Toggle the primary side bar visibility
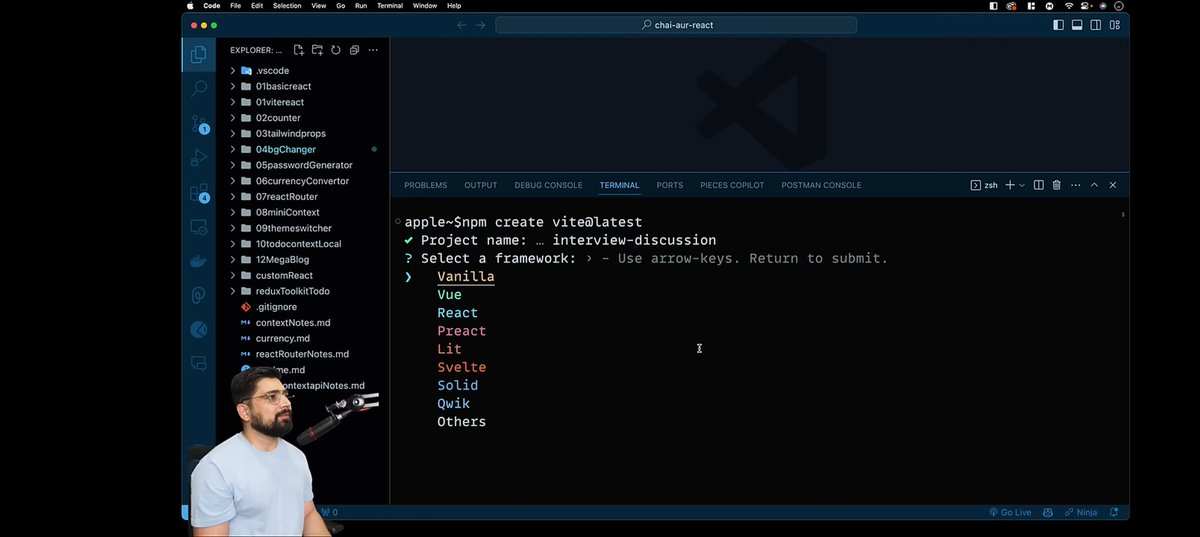Image resolution: width=1200 pixels, height=537 pixels. click(1059, 25)
